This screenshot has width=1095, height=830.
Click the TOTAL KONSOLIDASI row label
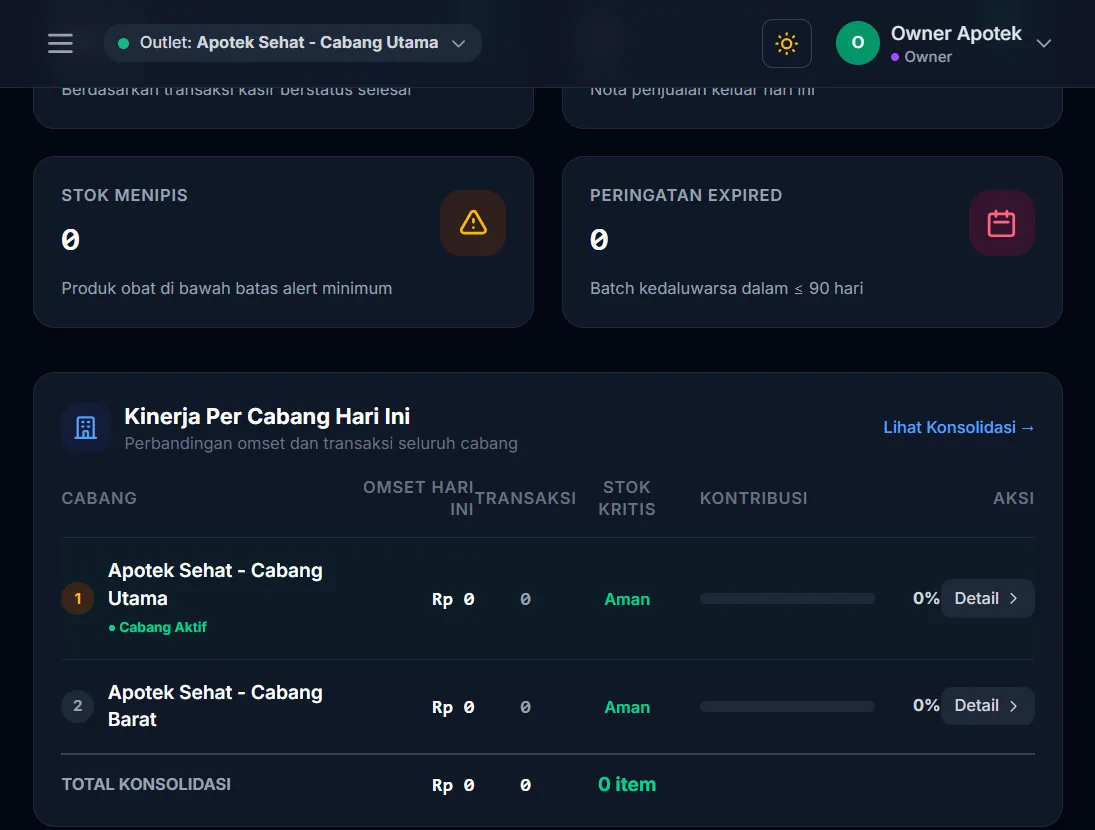[146, 784]
